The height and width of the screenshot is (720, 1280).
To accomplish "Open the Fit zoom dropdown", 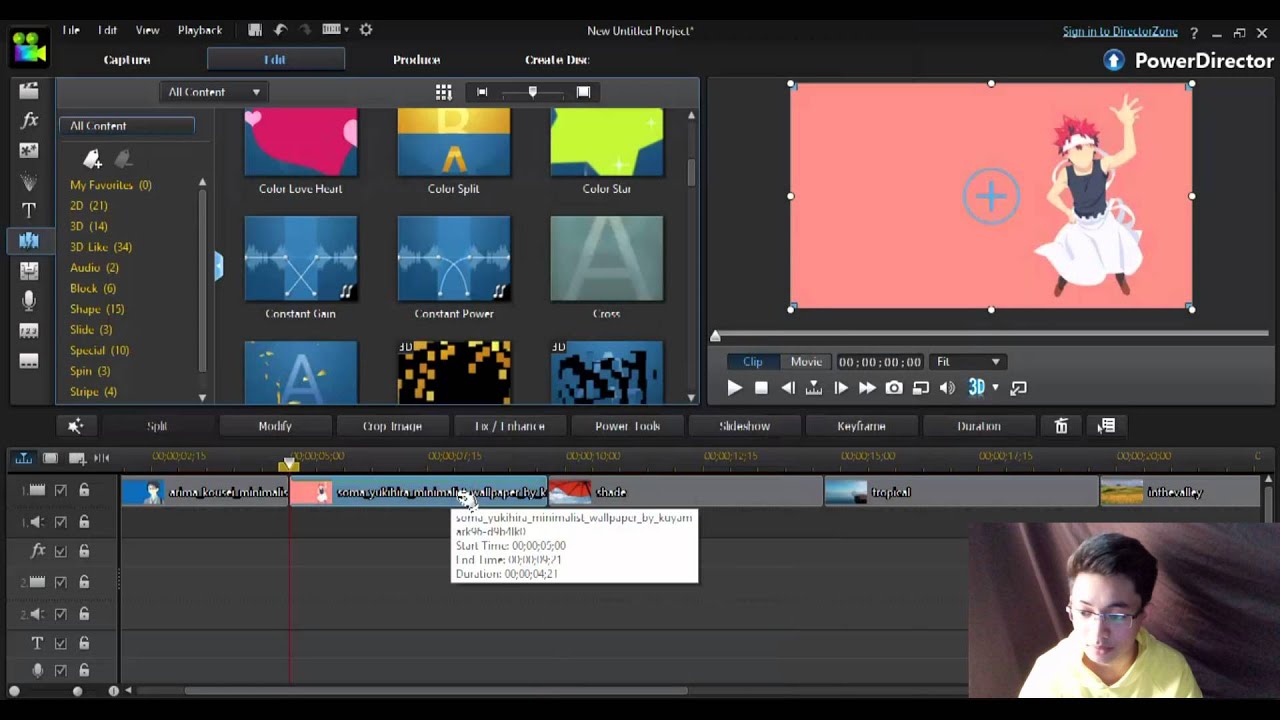I will (966, 362).
